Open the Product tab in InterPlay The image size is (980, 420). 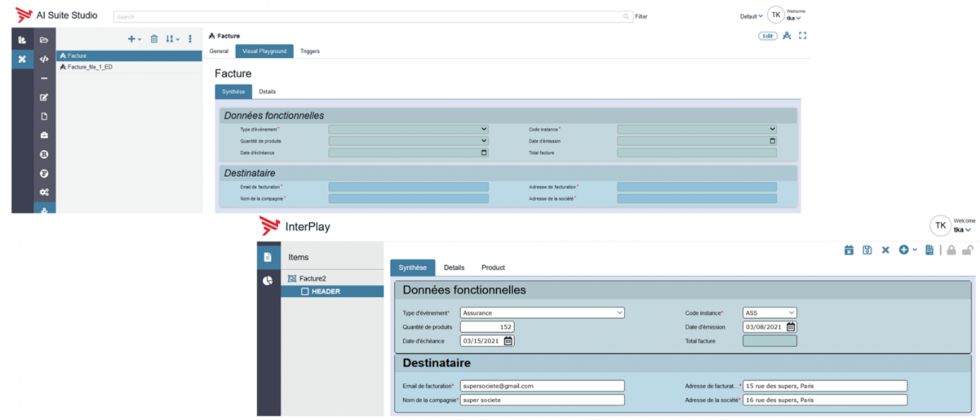pos(493,268)
